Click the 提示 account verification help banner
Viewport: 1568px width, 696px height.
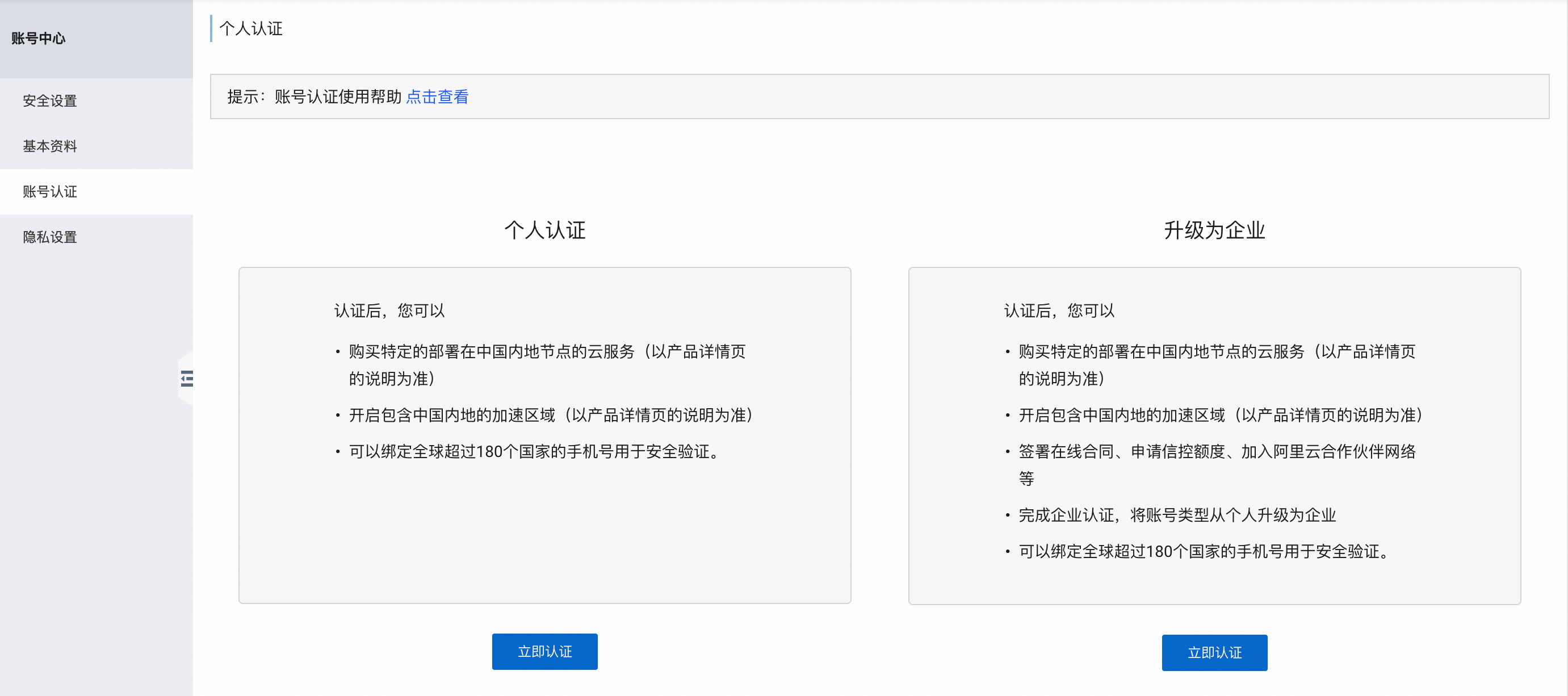(313, 97)
